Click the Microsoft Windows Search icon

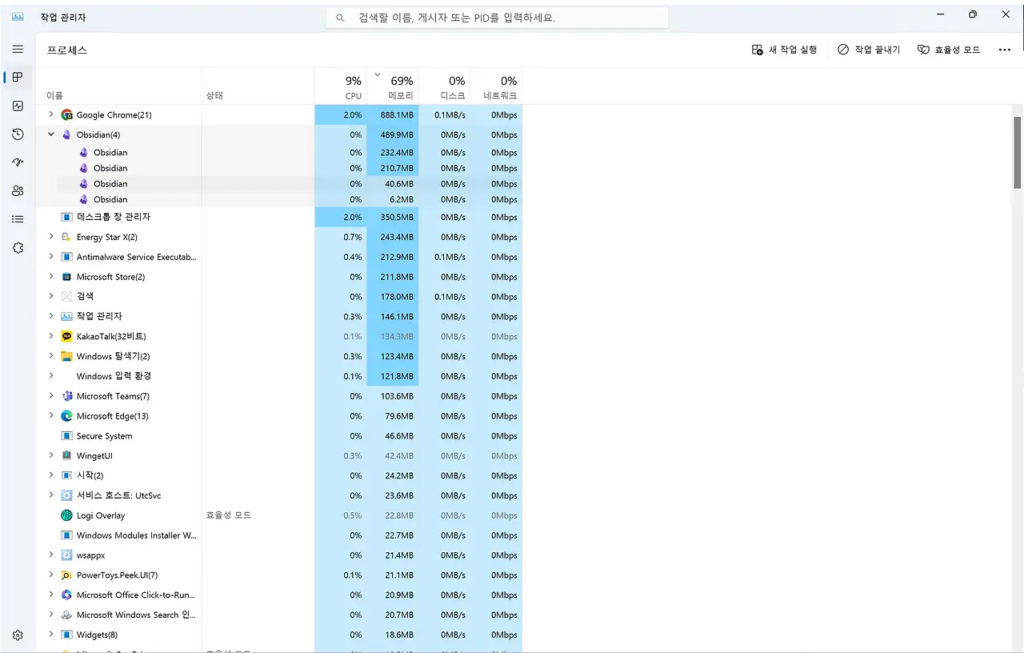(x=67, y=615)
